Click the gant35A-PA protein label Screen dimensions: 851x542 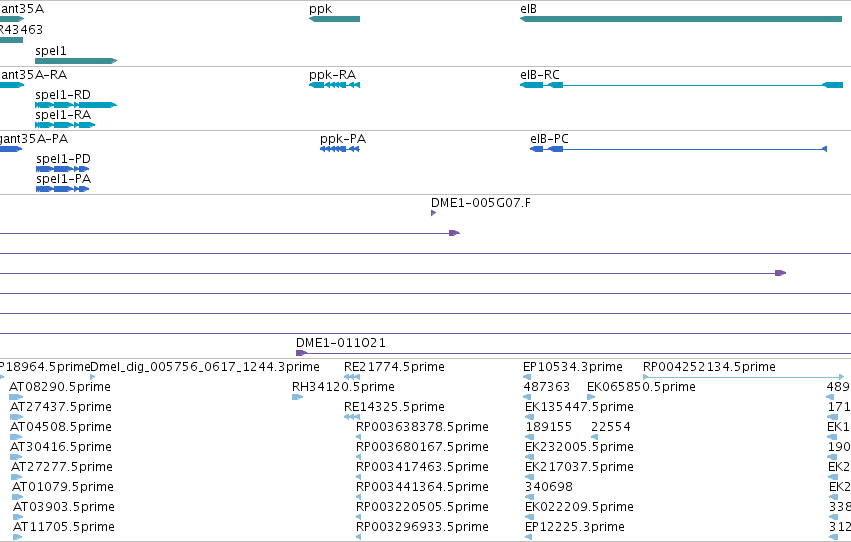click(34, 138)
